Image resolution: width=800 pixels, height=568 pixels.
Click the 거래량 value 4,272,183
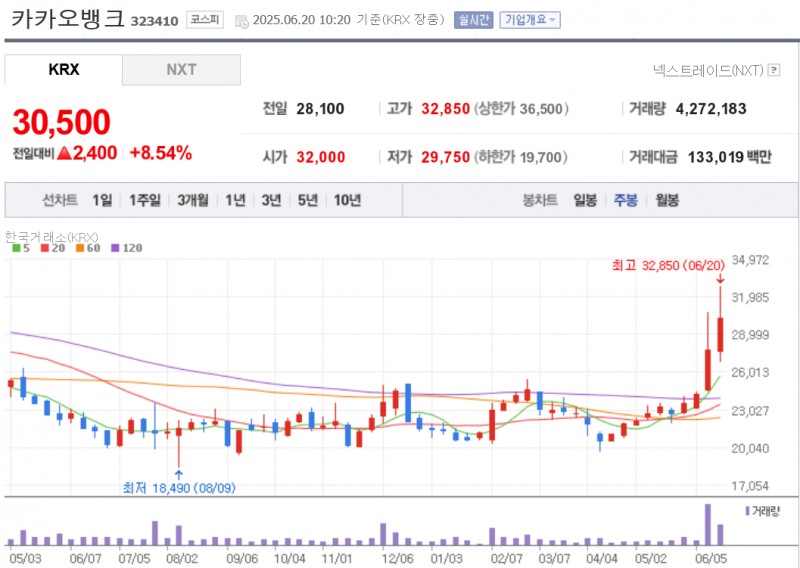click(x=711, y=109)
